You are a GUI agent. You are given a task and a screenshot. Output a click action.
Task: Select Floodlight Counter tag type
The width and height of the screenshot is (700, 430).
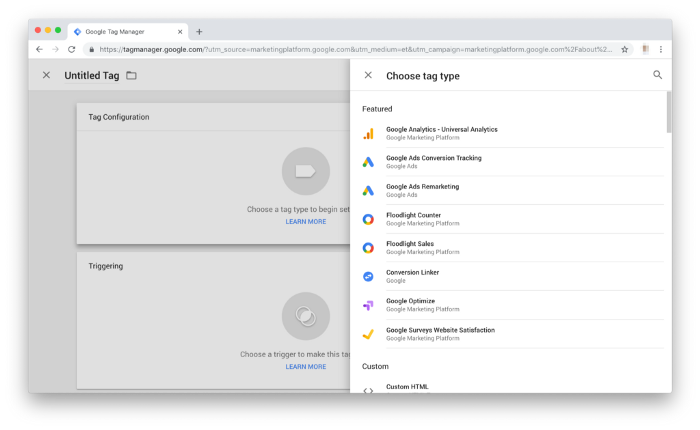click(512, 219)
